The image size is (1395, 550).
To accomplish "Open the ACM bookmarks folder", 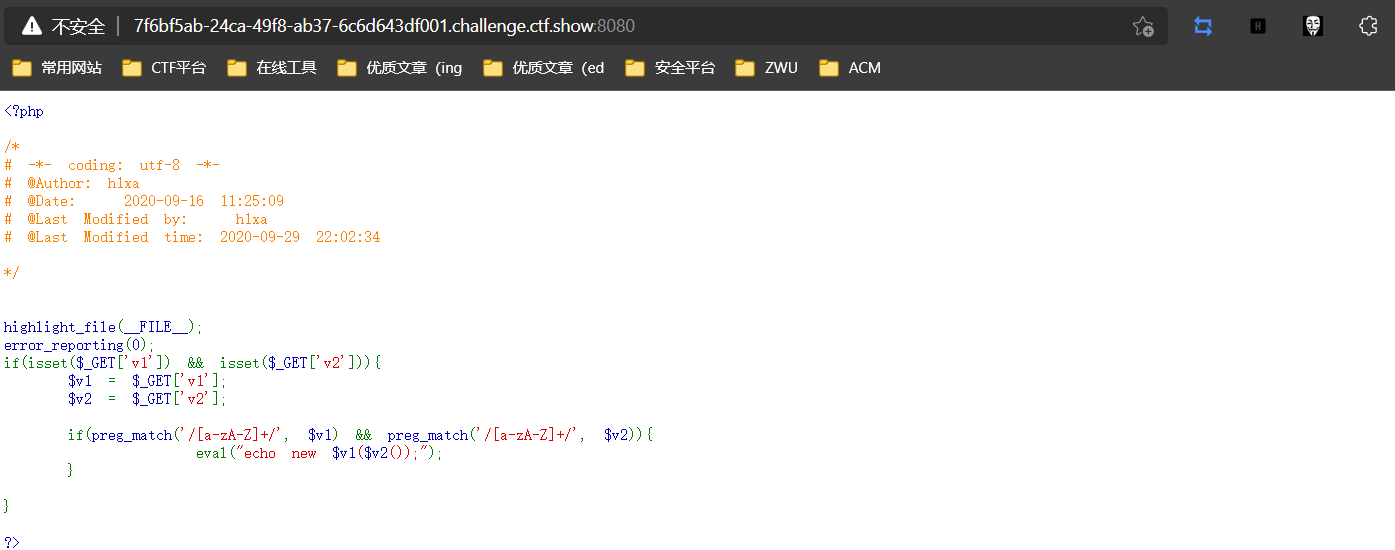I will (850, 68).
